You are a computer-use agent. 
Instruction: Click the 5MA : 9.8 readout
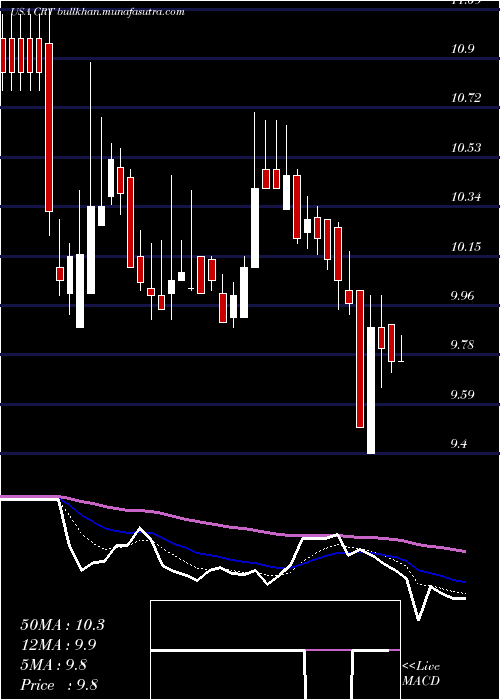[x=54, y=665]
